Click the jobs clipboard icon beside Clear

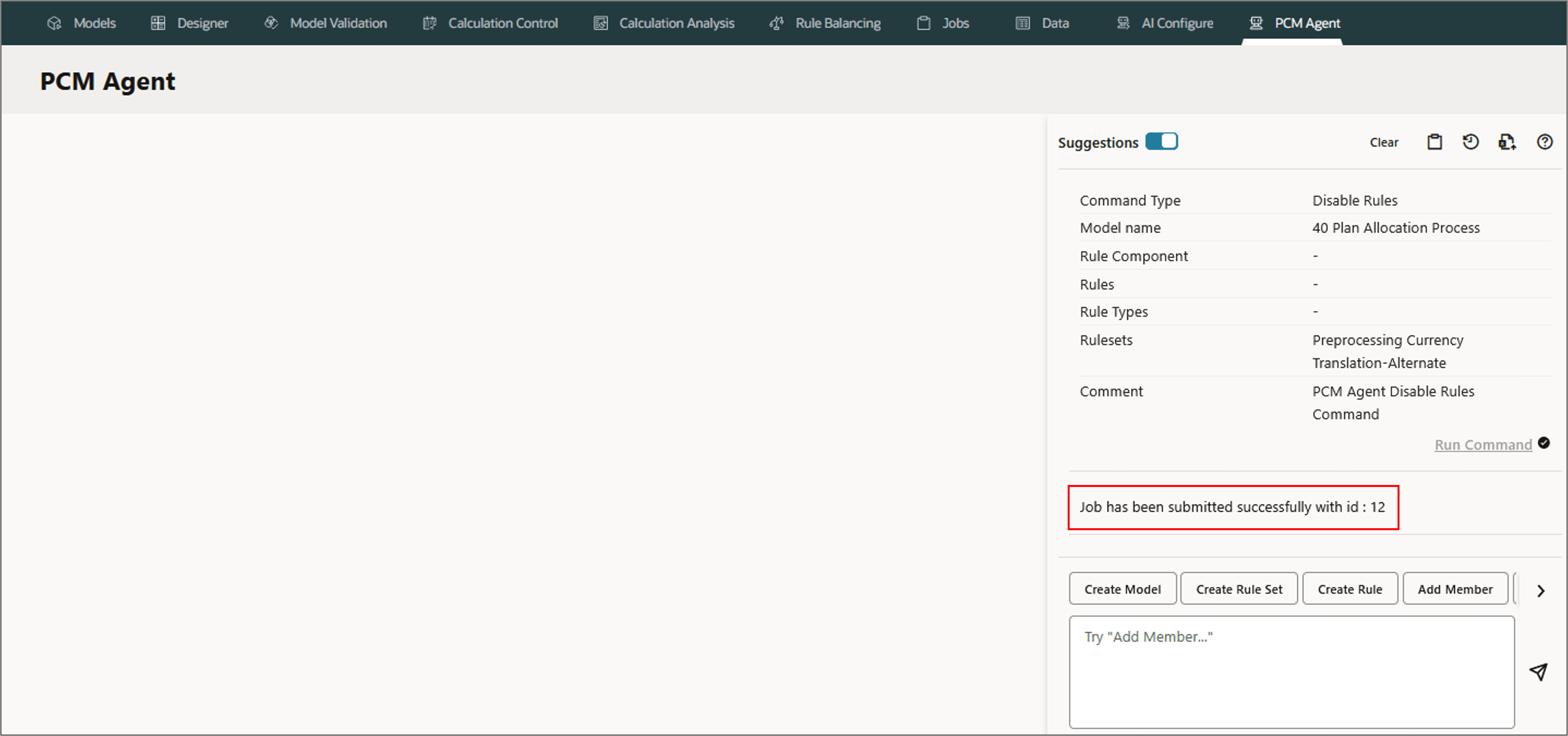click(1434, 142)
